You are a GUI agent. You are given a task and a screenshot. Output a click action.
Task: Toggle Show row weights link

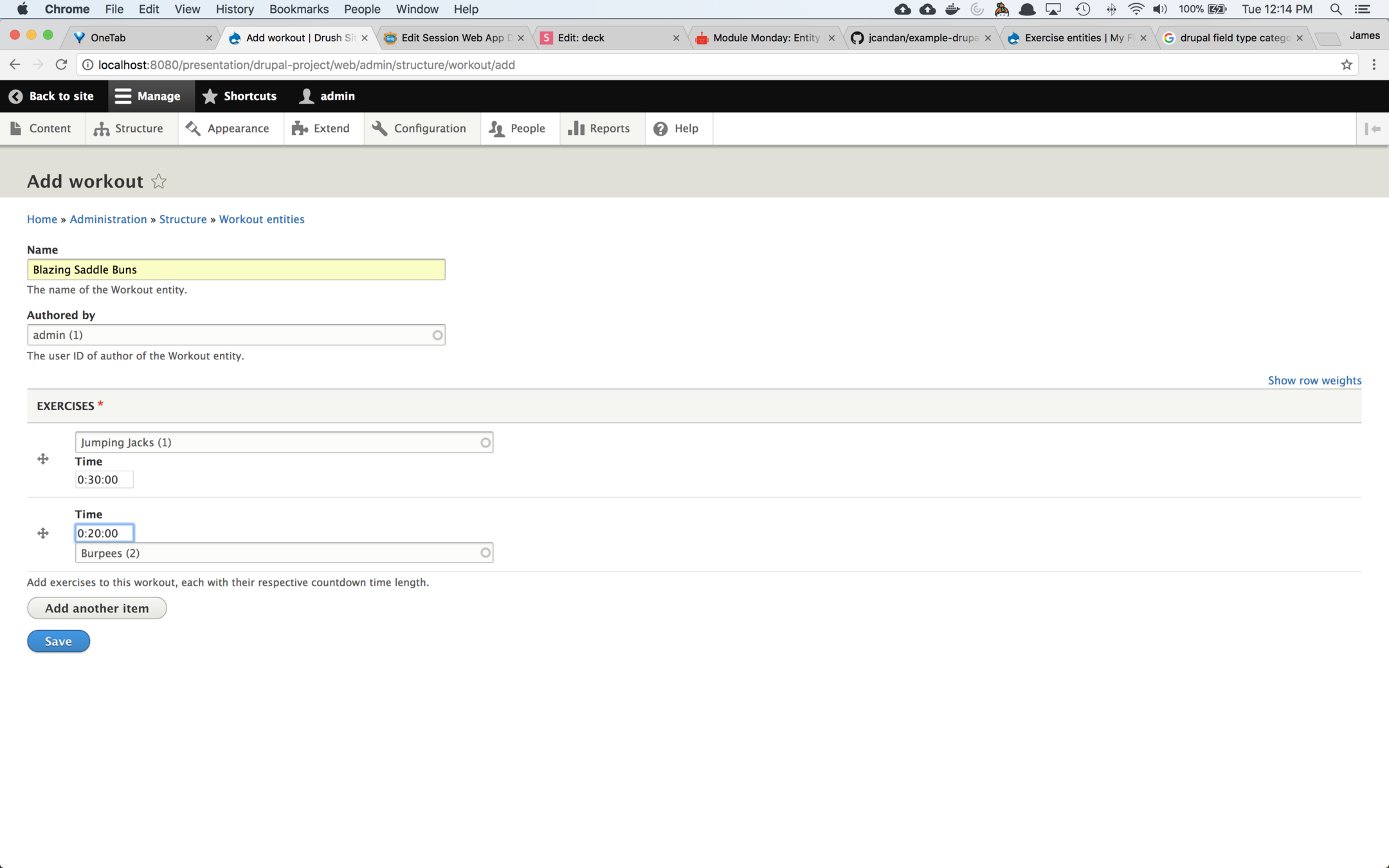pos(1314,380)
